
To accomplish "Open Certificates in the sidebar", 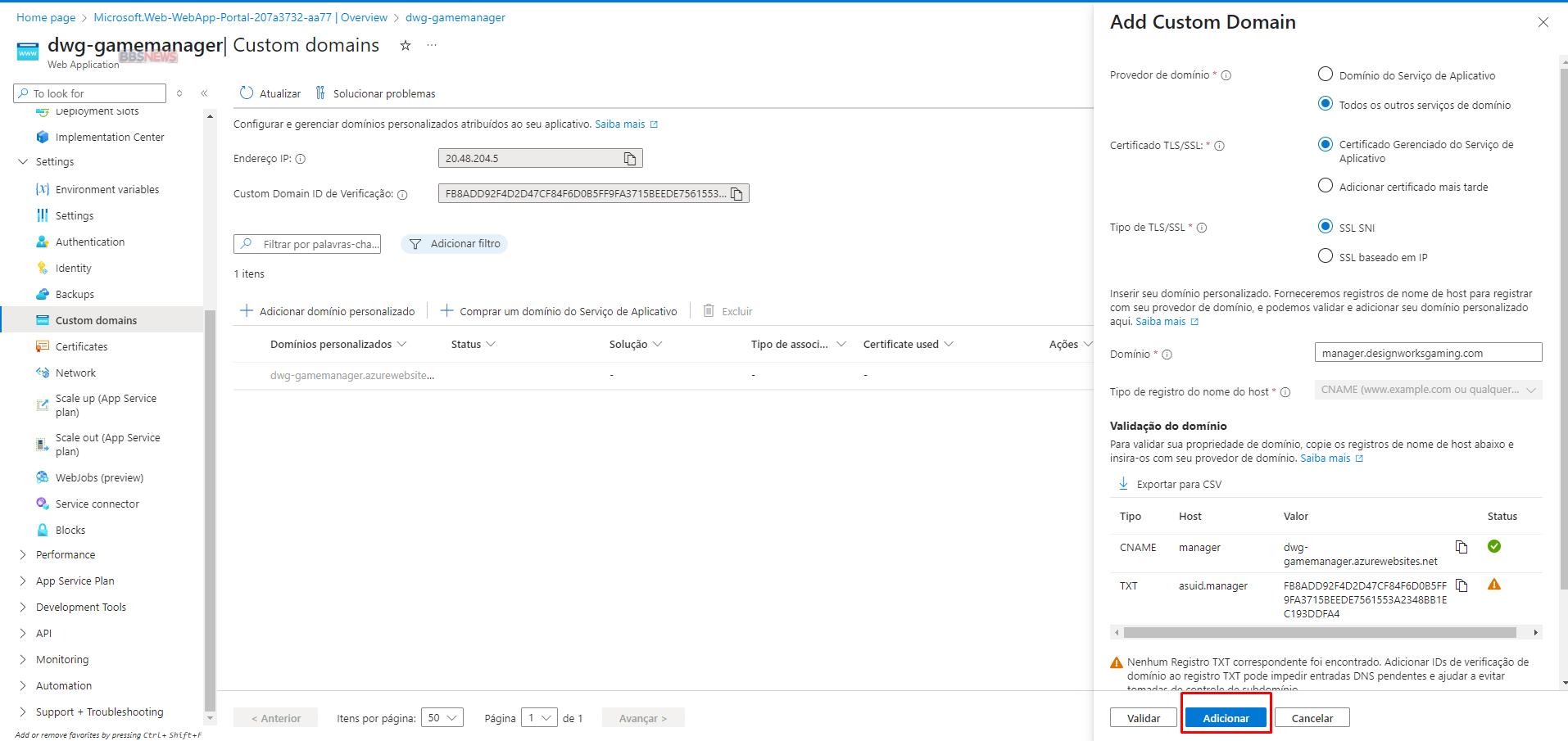I will pos(81,346).
